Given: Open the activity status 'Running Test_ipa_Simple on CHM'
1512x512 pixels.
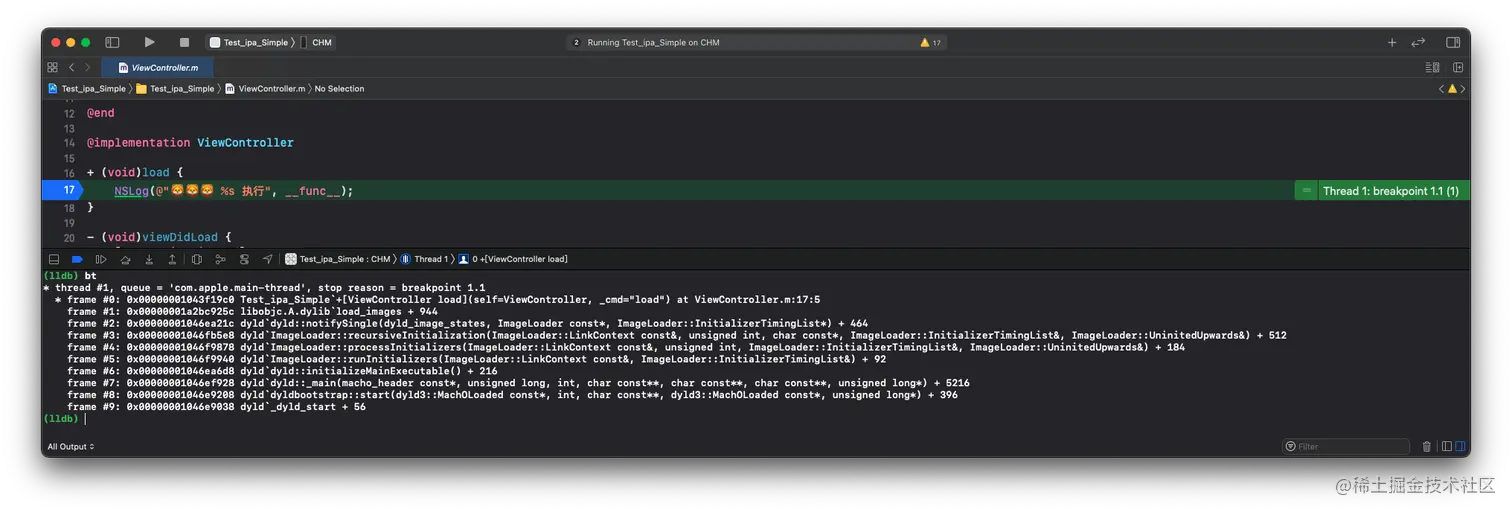Looking at the screenshot, I should pyautogui.click(x=653, y=43).
